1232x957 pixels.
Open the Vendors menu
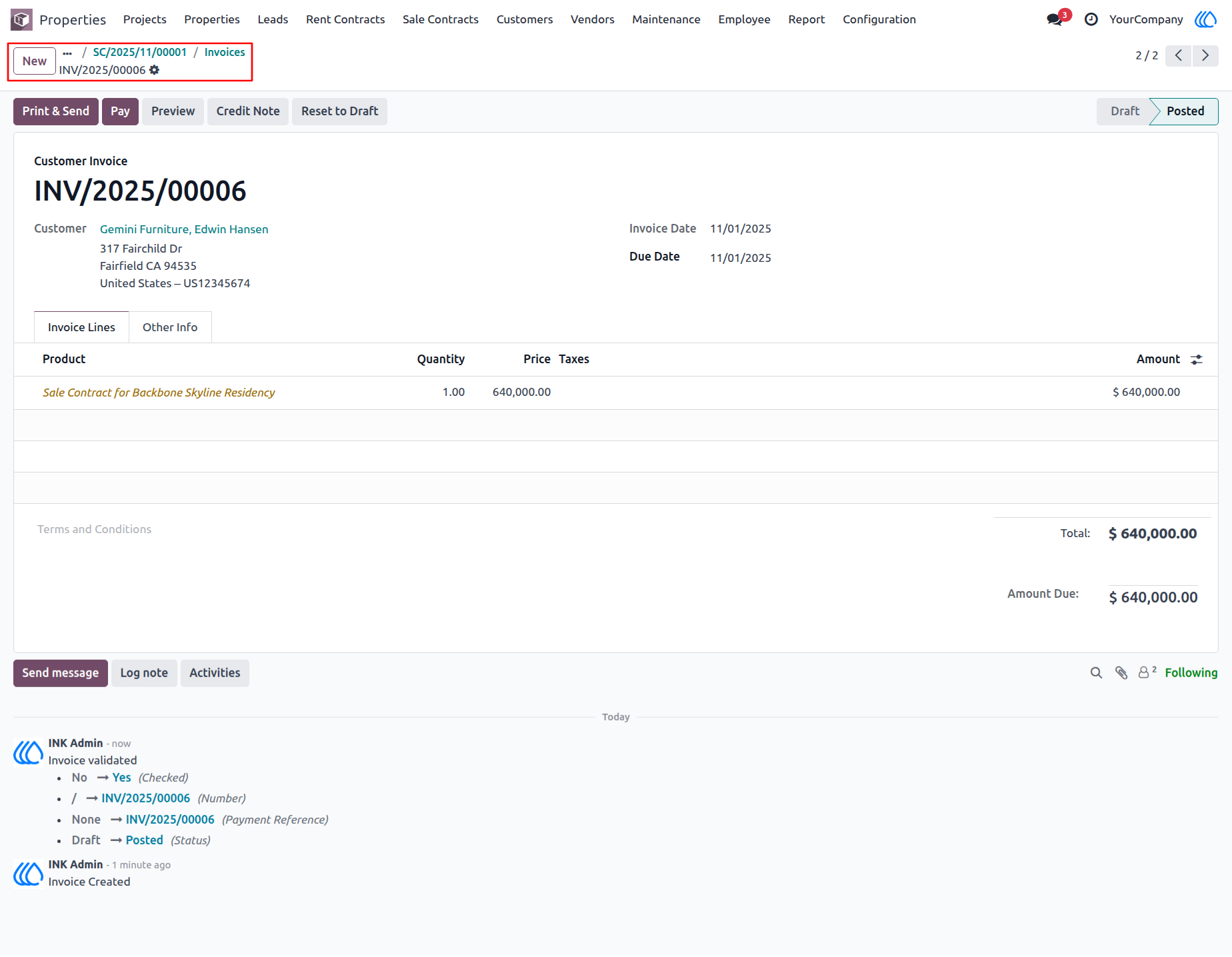pyautogui.click(x=593, y=19)
